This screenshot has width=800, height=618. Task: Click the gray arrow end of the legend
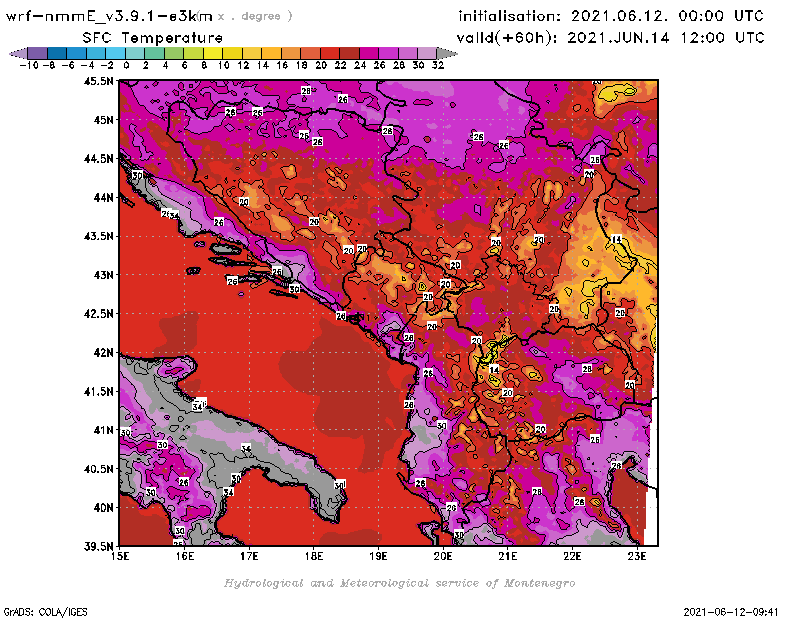tap(446, 54)
